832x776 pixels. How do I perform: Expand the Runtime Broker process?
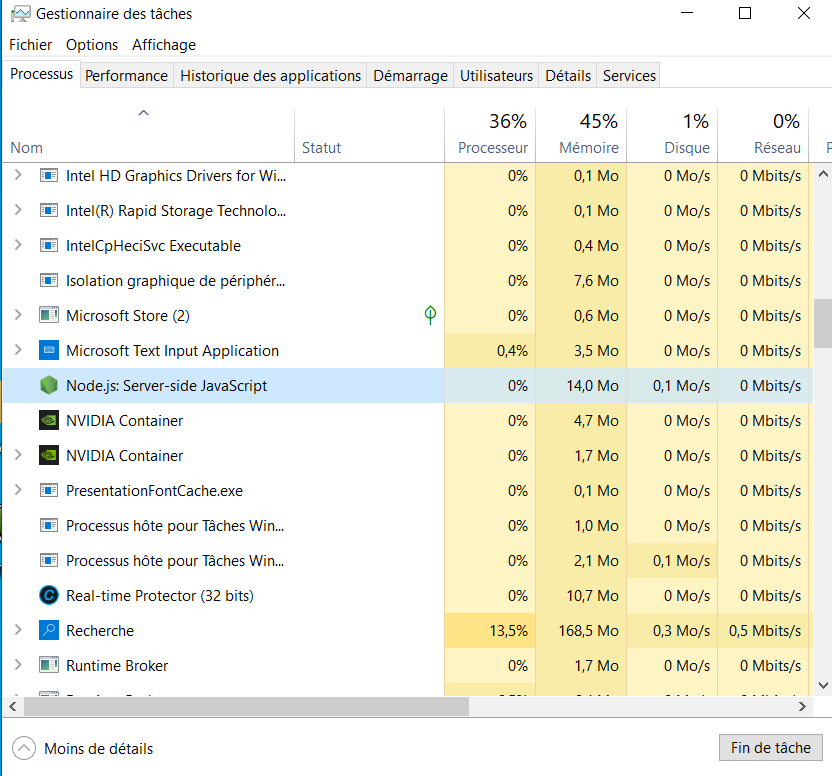pyautogui.click(x=18, y=665)
